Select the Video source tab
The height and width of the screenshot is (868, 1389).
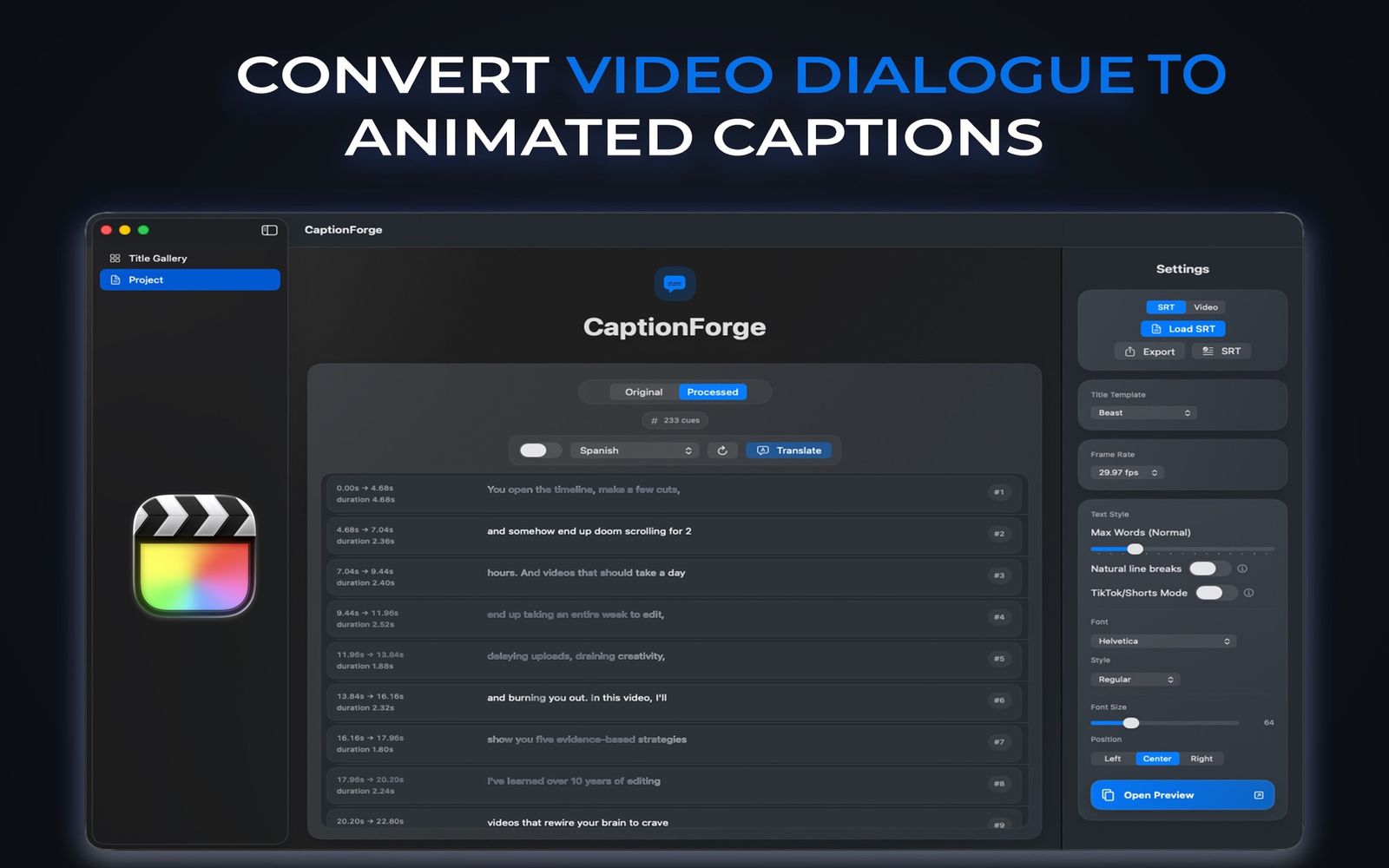click(1206, 307)
